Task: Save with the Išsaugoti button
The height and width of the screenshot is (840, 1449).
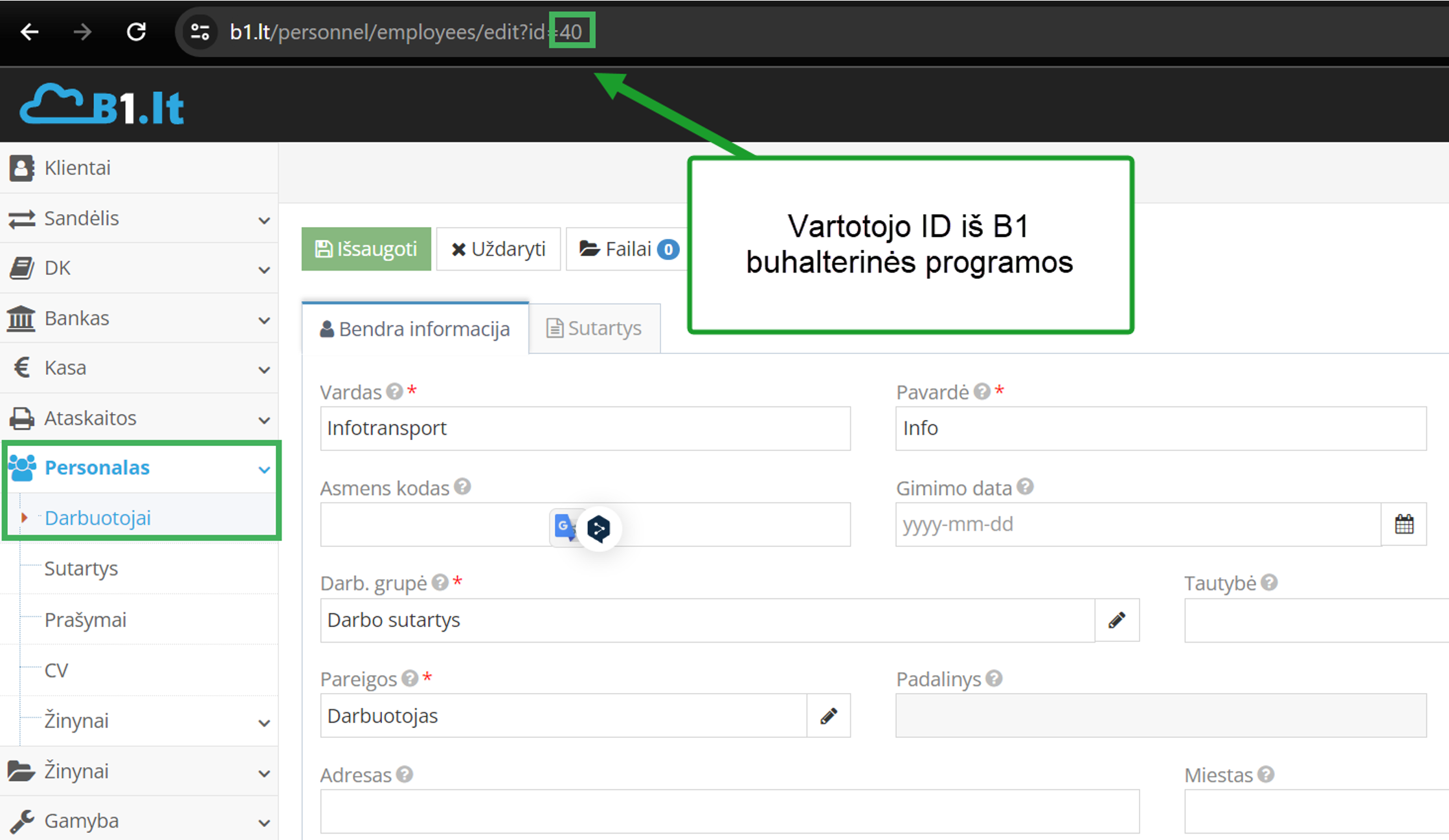Action: coord(366,249)
